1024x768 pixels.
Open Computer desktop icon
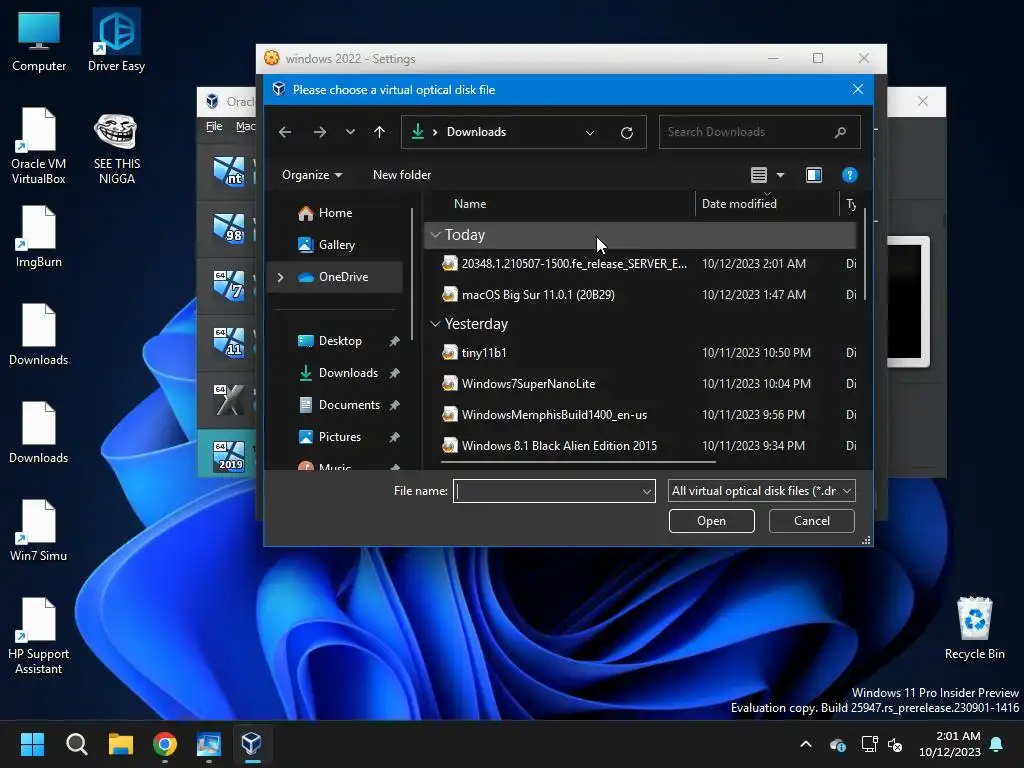click(39, 42)
